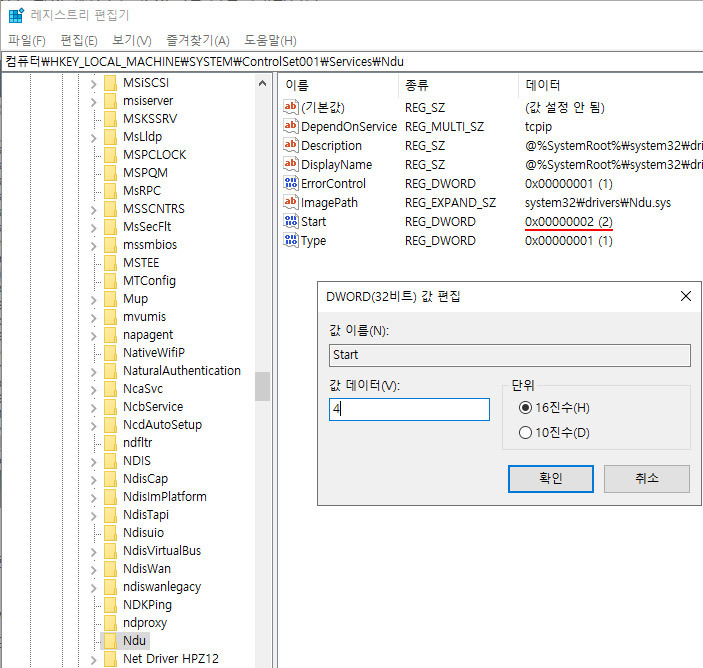Image resolution: width=703 pixels, height=668 pixels.
Task: Click the tree pane scrollbar thumb
Action: [x=263, y=386]
